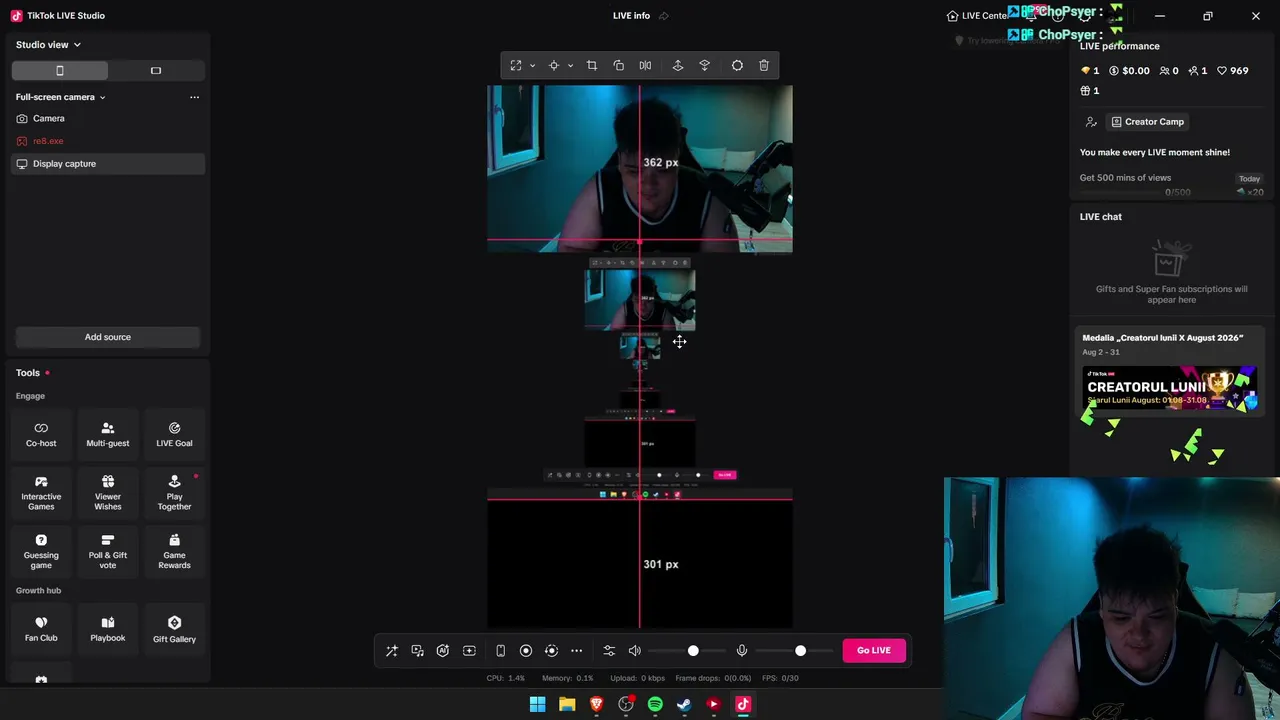
Task: Move the source layer up
Action: pyautogui.click(x=678, y=66)
